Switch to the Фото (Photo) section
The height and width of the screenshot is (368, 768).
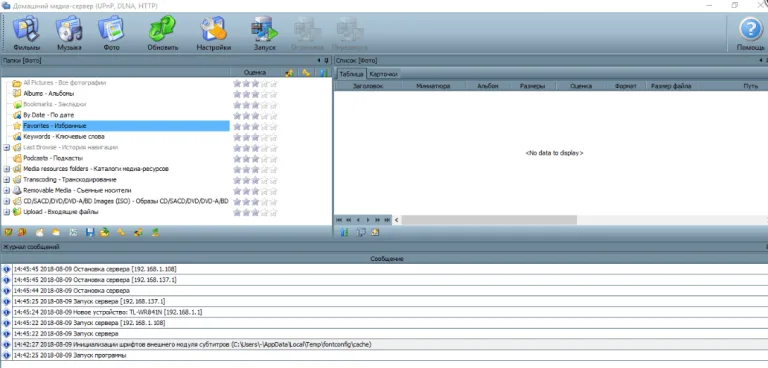(x=111, y=33)
